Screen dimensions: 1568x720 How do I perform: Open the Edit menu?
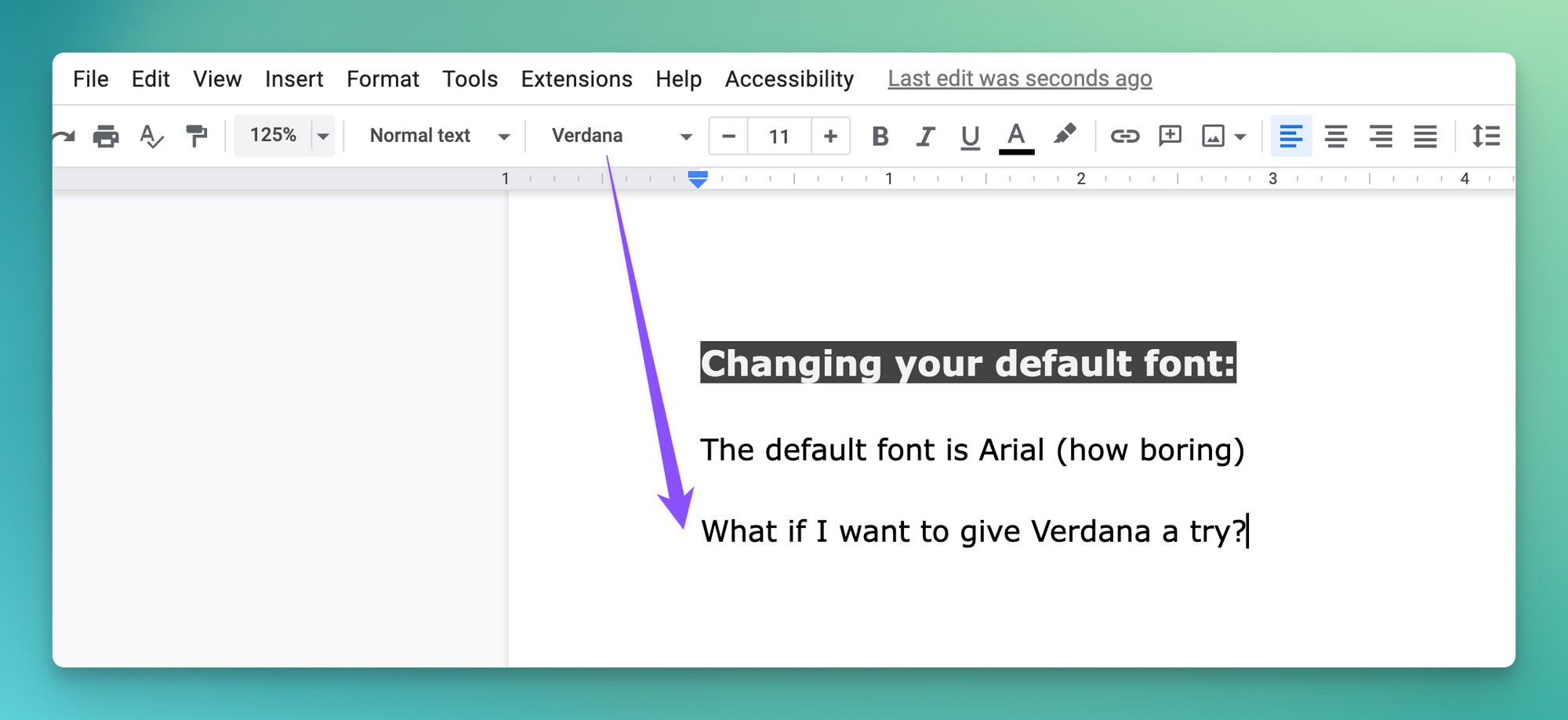[151, 79]
